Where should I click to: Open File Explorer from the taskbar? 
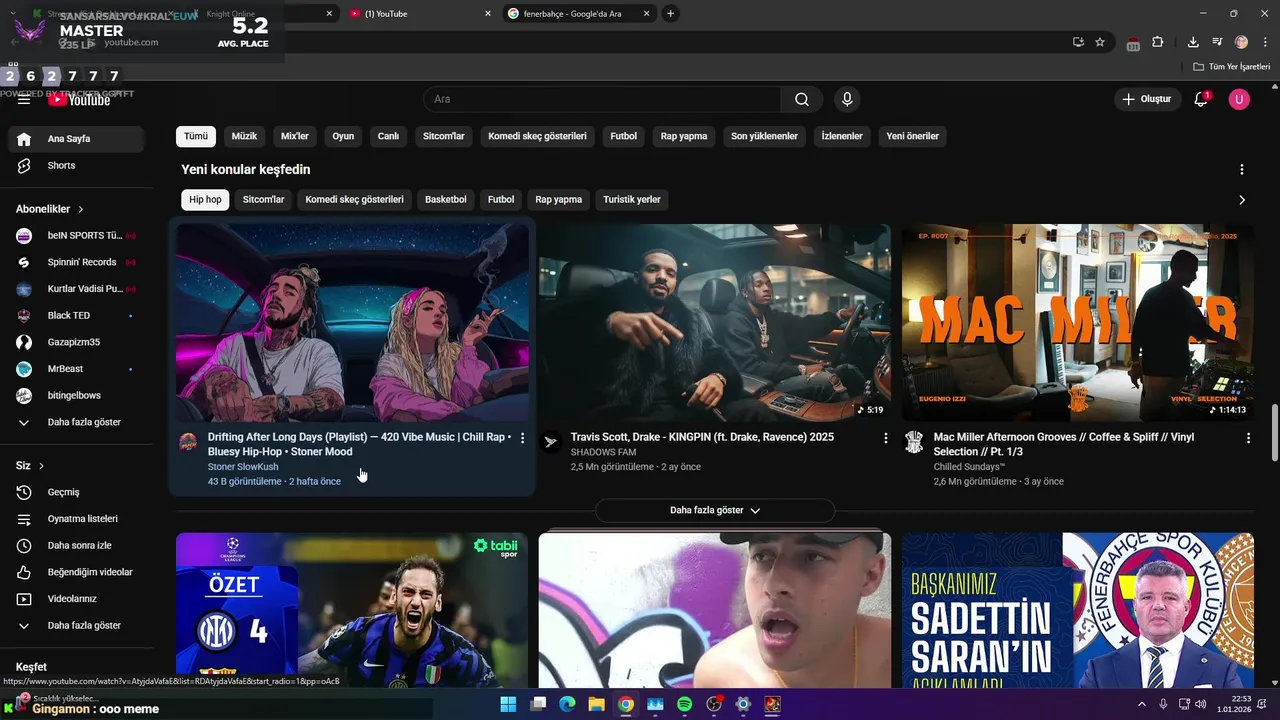[596, 704]
